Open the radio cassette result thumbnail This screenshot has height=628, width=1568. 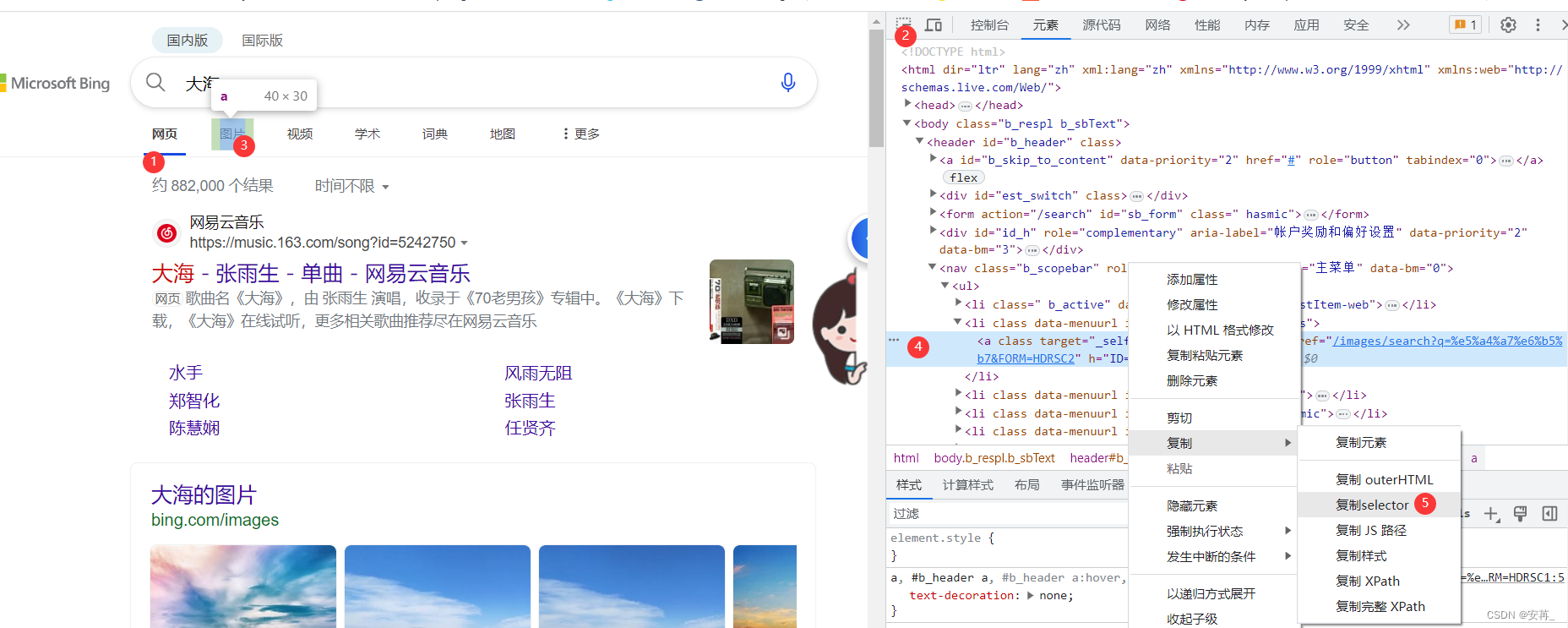[752, 302]
